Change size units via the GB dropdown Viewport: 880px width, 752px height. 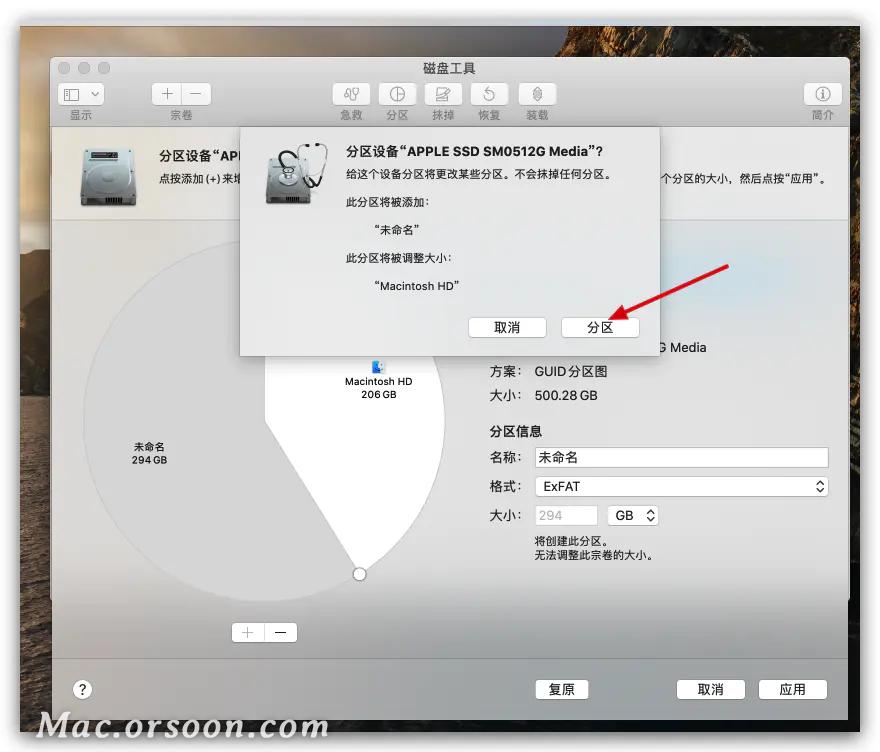coord(633,515)
